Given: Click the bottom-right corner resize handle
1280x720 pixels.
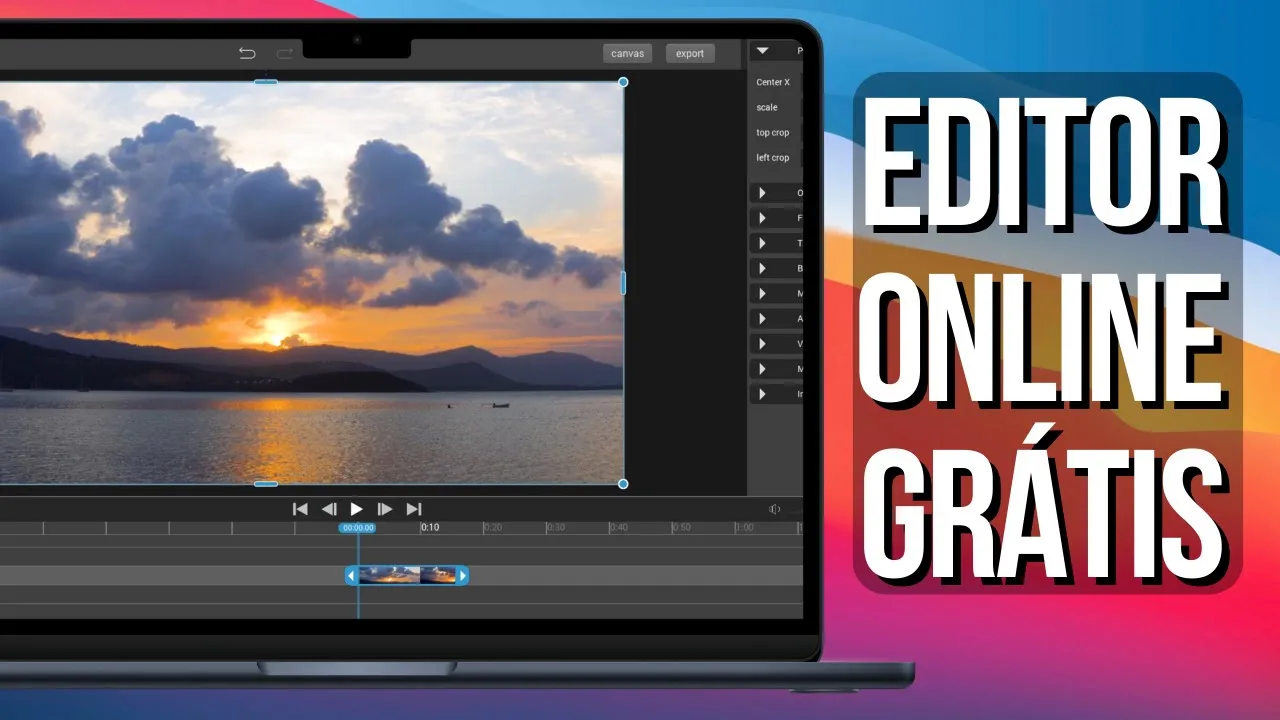Looking at the screenshot, I should click(x=623, y=484).
